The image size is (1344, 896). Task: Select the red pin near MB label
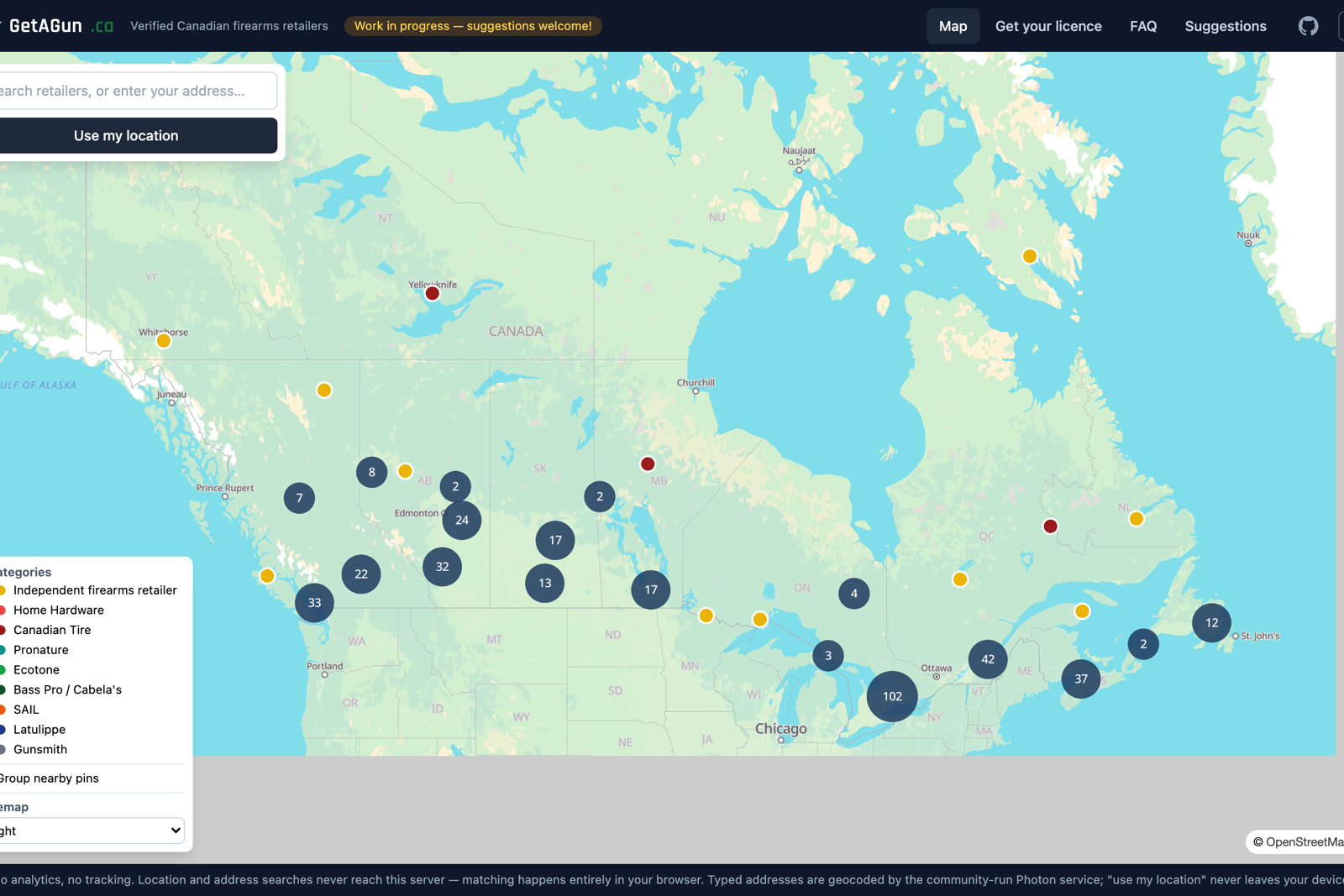648,464
